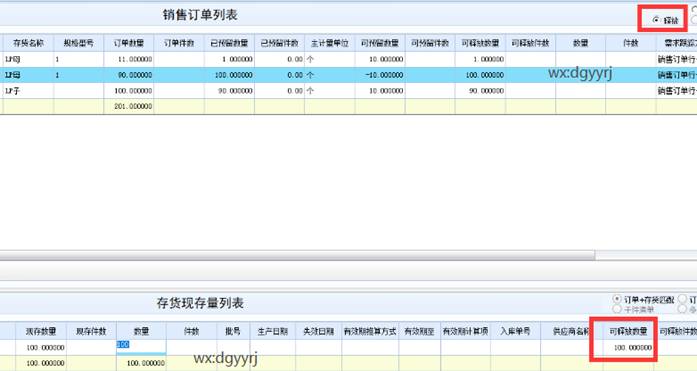Screen dimensions: 697x371
Task: Click the 生产日期 column header
Action: pos(272,331)
